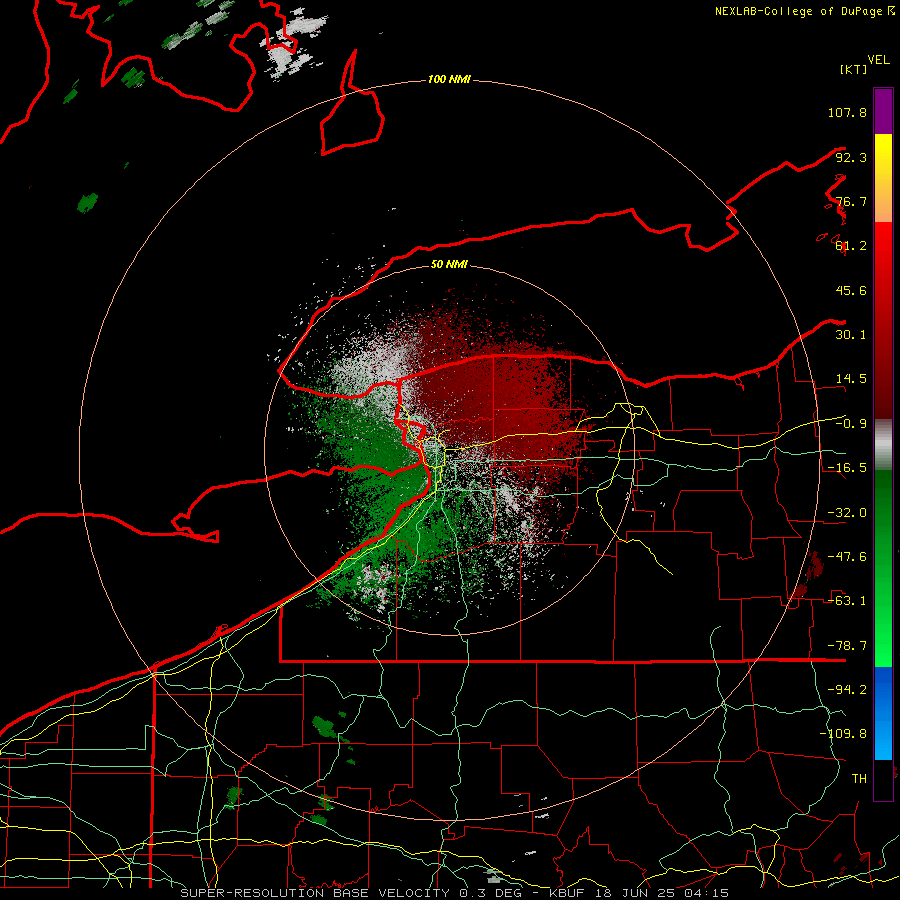Click the 14.5 velocity scale value
This screenshot has width=900, height=900.
[x=851, y=379]
